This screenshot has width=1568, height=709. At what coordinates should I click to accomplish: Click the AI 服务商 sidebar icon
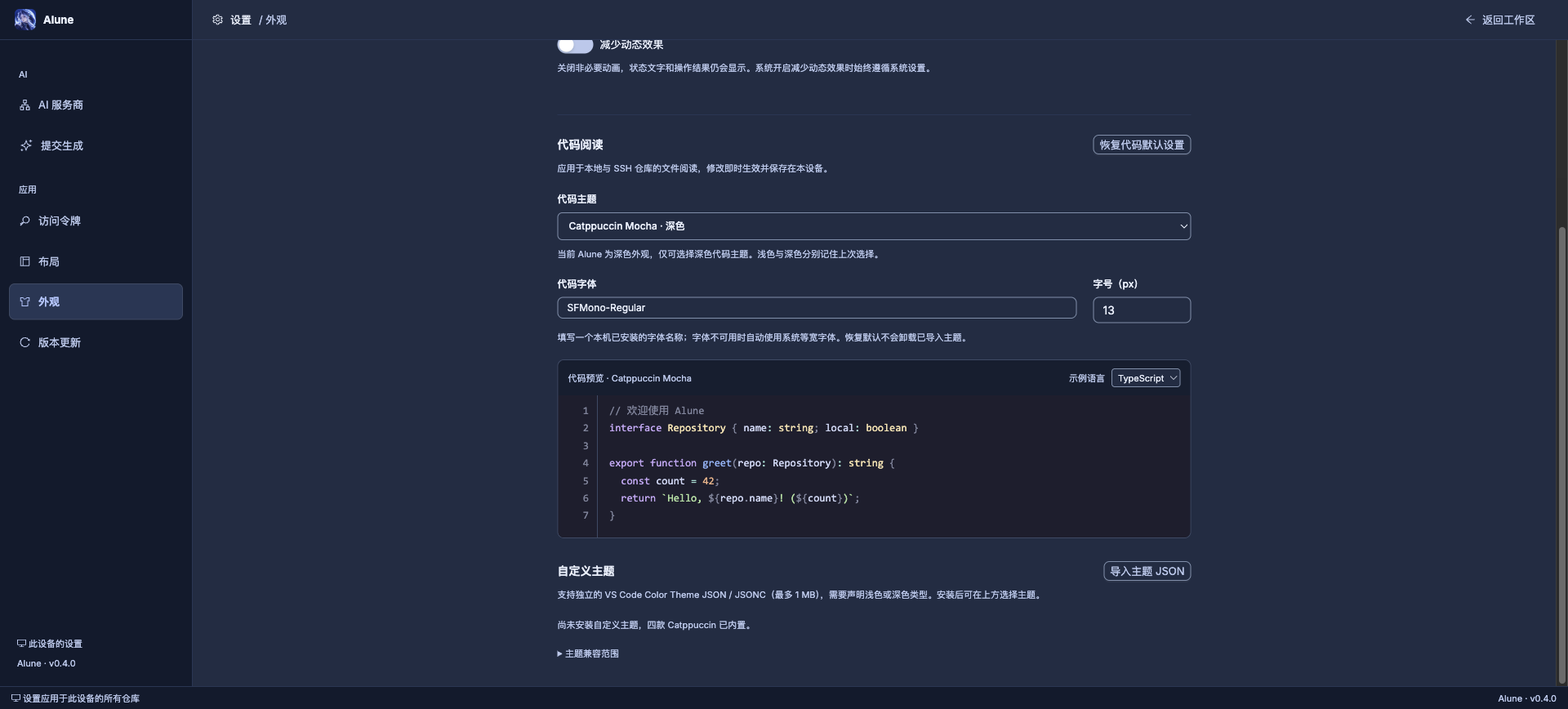click(24, 105)
